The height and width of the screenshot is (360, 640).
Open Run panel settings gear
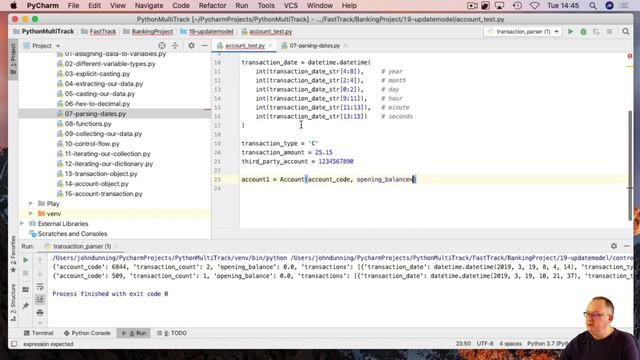pyautogui.click(x=614, y=246)
